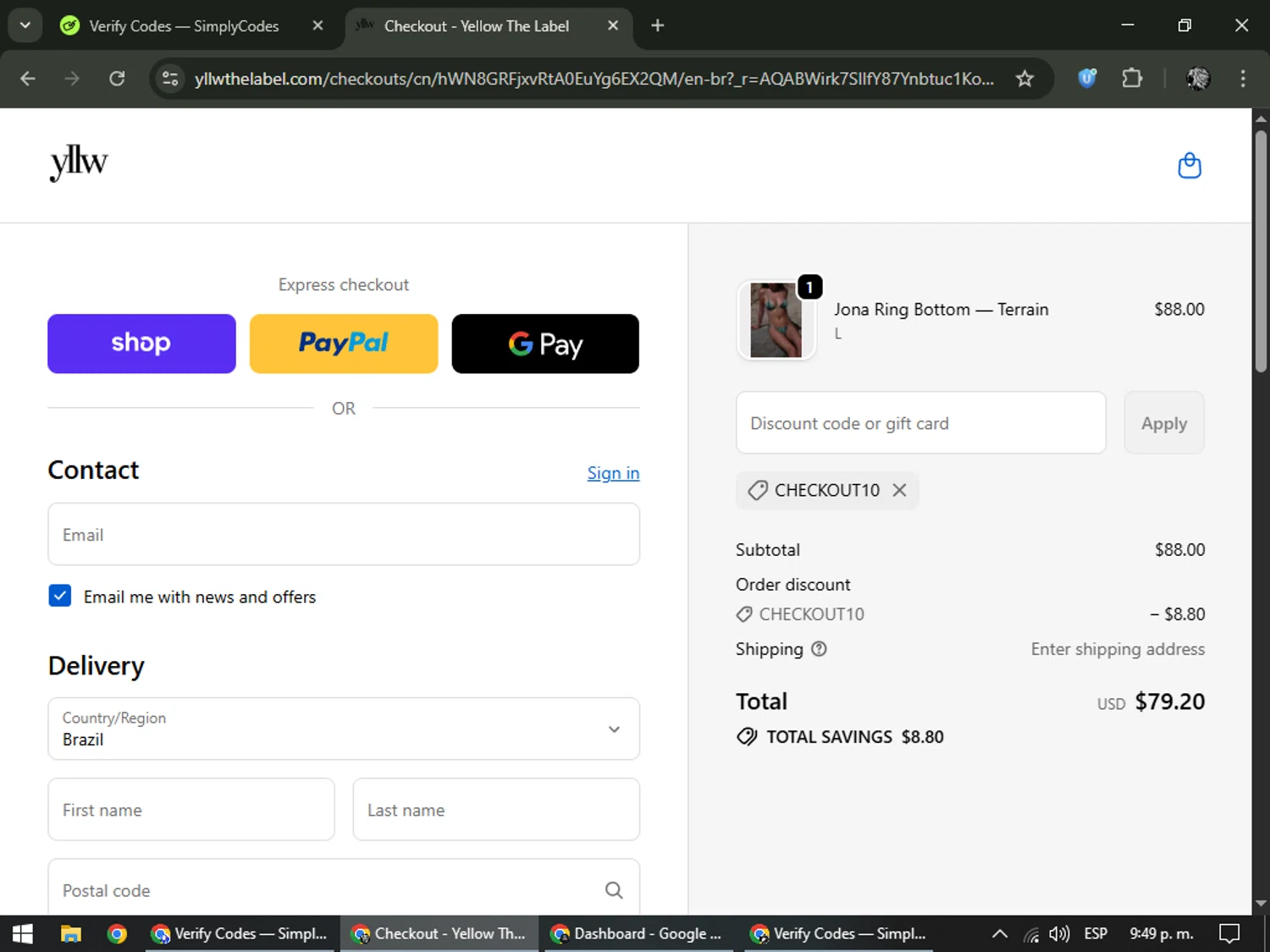Viewport: 1270px width, 952px height.
Task: Open the Bitwarden shield extension icon
Action: coord(1087,79)
